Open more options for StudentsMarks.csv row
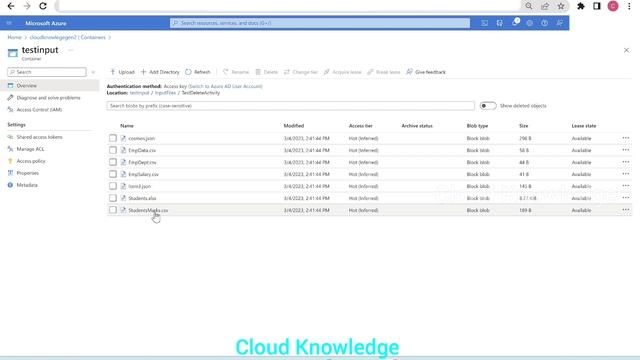 (x=626, y=210)
